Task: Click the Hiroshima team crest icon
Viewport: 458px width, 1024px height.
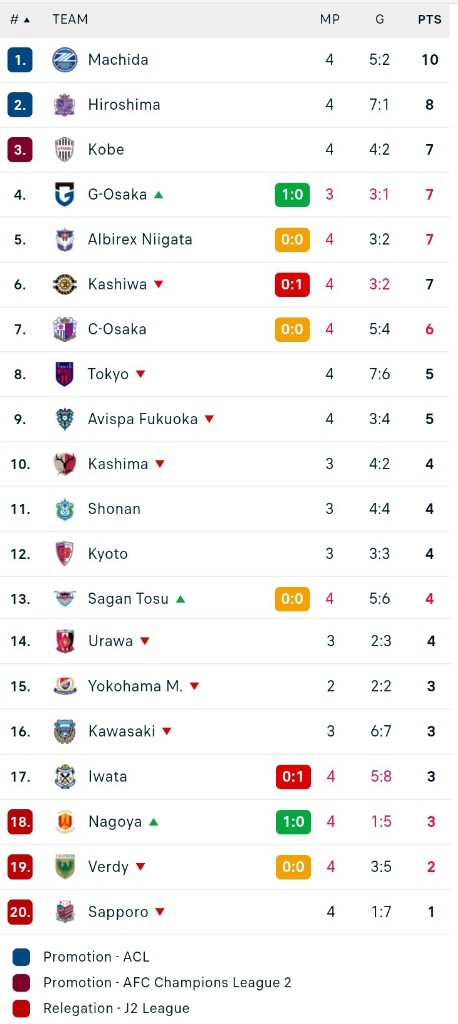Action: click(65, 104)
